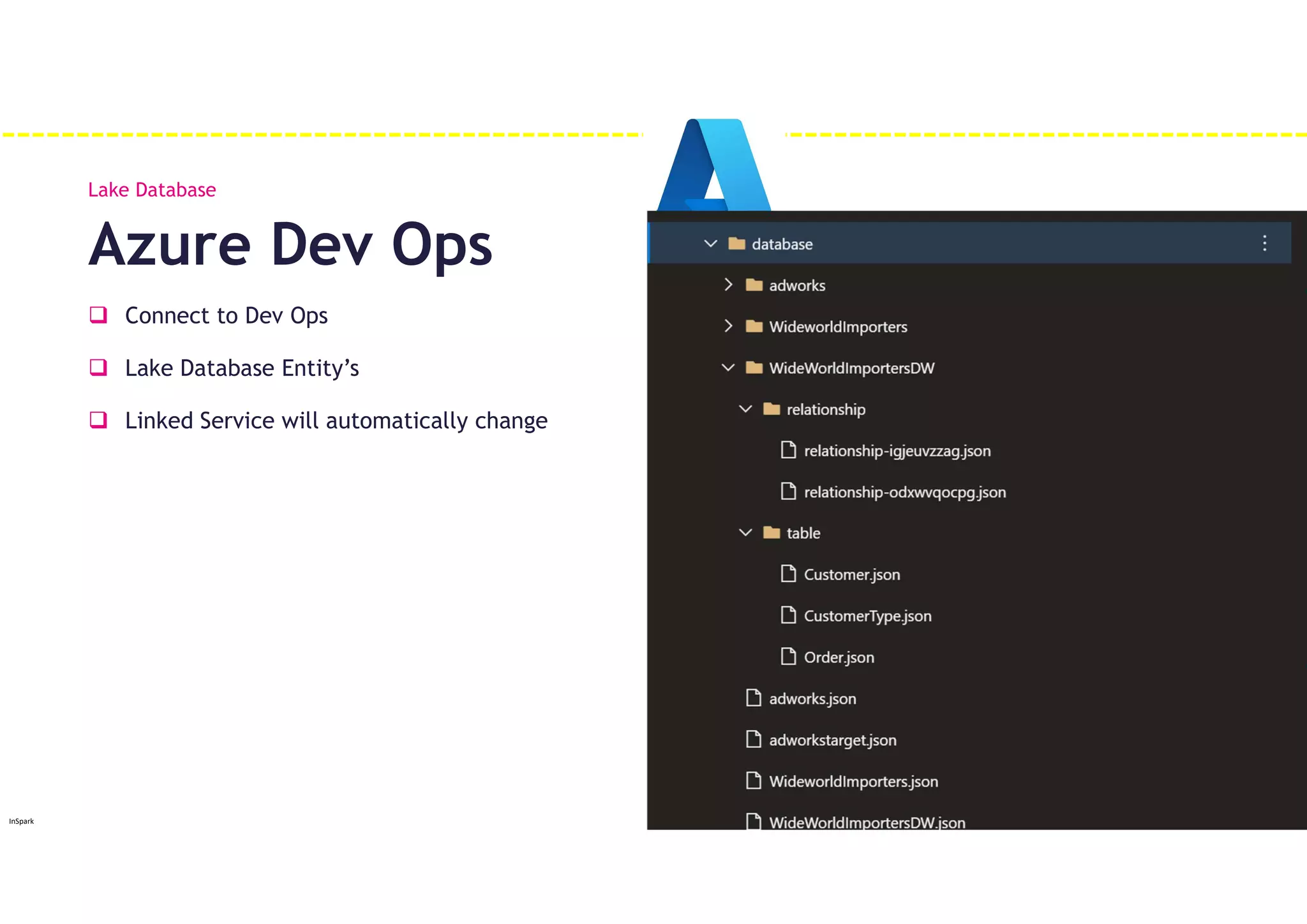Viewport: 1307px width, 924px height.
Task: Click file icon of relationship-igjeuvzzag.json
Action: (x=789, y=450)
